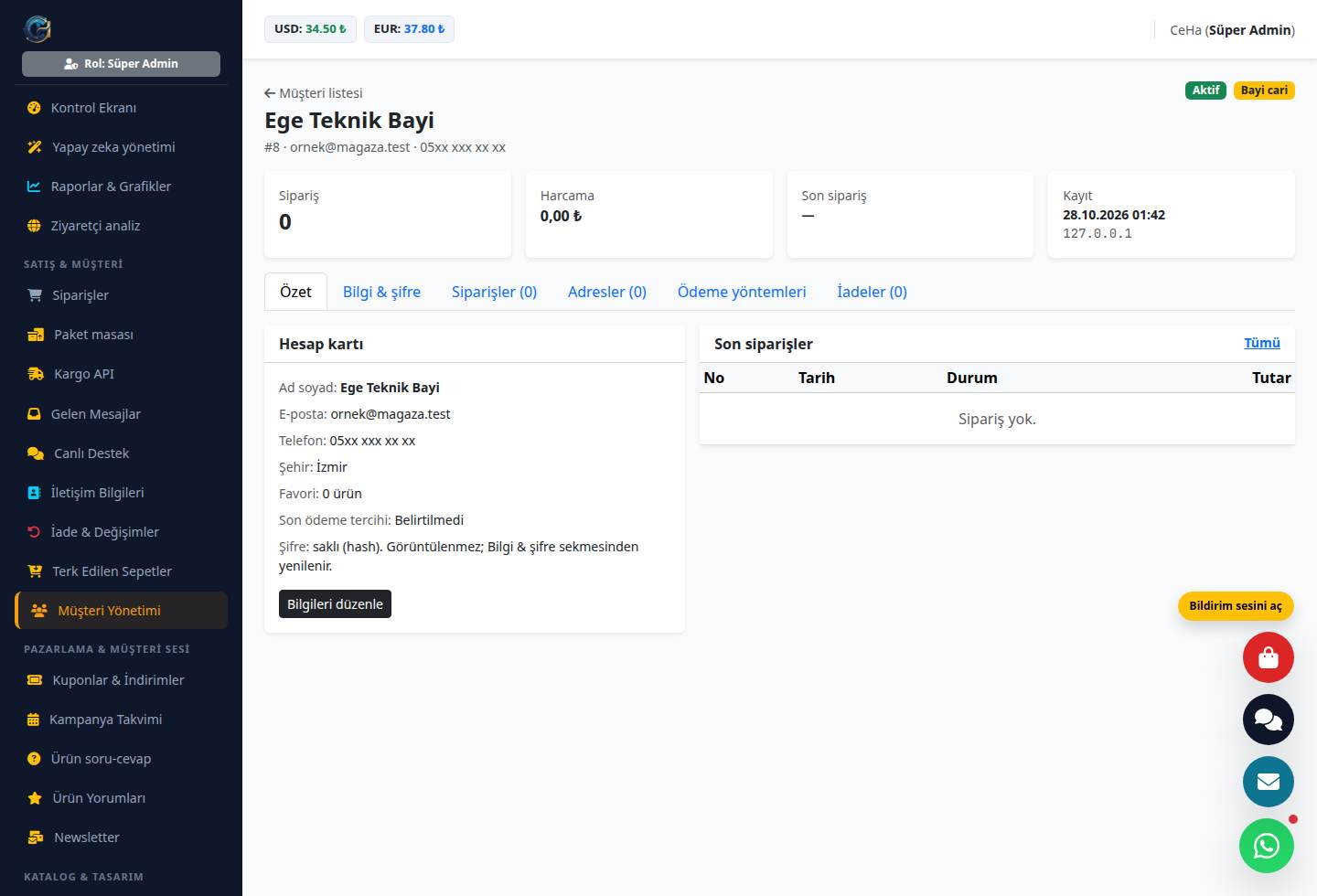Viewport: 1317px width, 896px height.
Task: Click the İade & Değişimler return icon
Action: point(34,532)
